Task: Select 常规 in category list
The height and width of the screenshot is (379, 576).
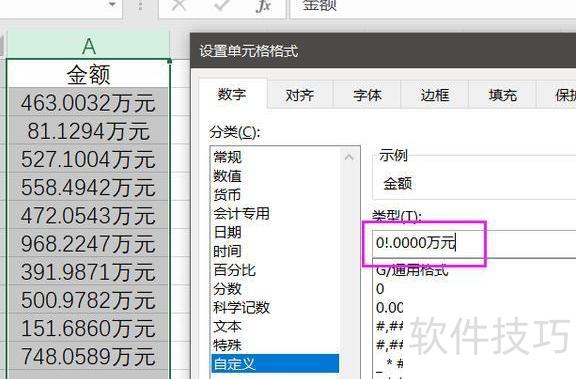Action: [x=275, y=157]
